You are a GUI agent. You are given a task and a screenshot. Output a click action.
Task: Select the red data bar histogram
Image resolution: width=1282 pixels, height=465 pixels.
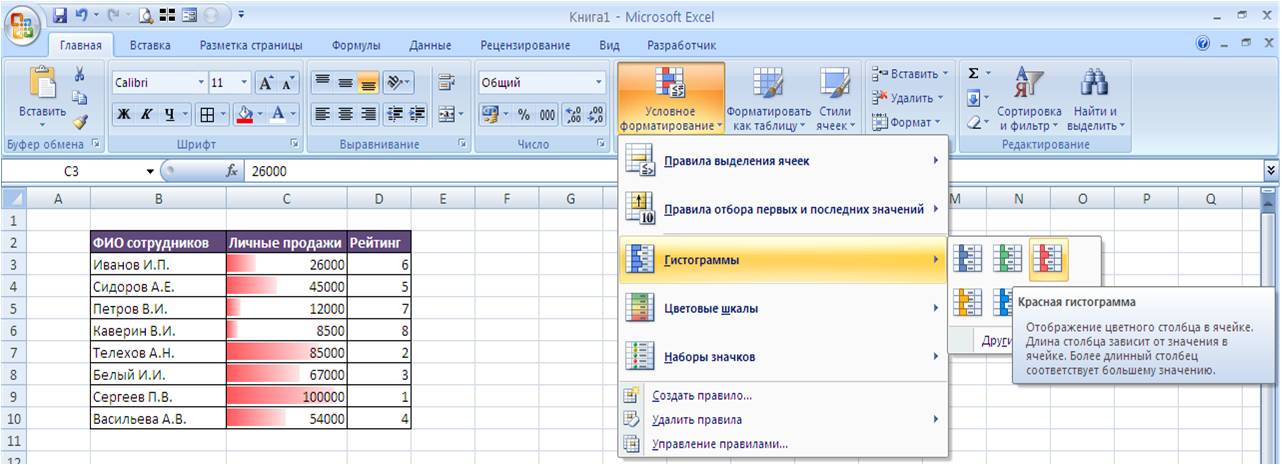click(1048, 259)
